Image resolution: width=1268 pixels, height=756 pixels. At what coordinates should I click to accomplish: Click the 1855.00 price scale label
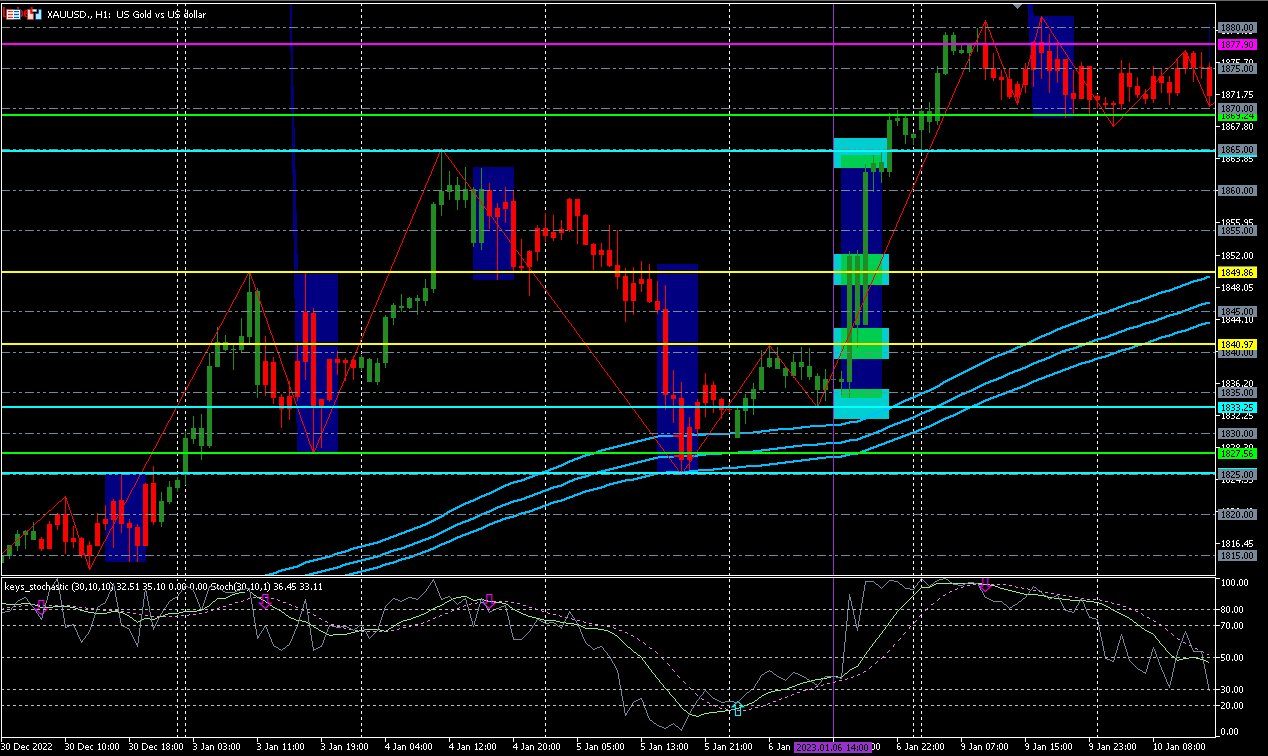coord(1237,230)
